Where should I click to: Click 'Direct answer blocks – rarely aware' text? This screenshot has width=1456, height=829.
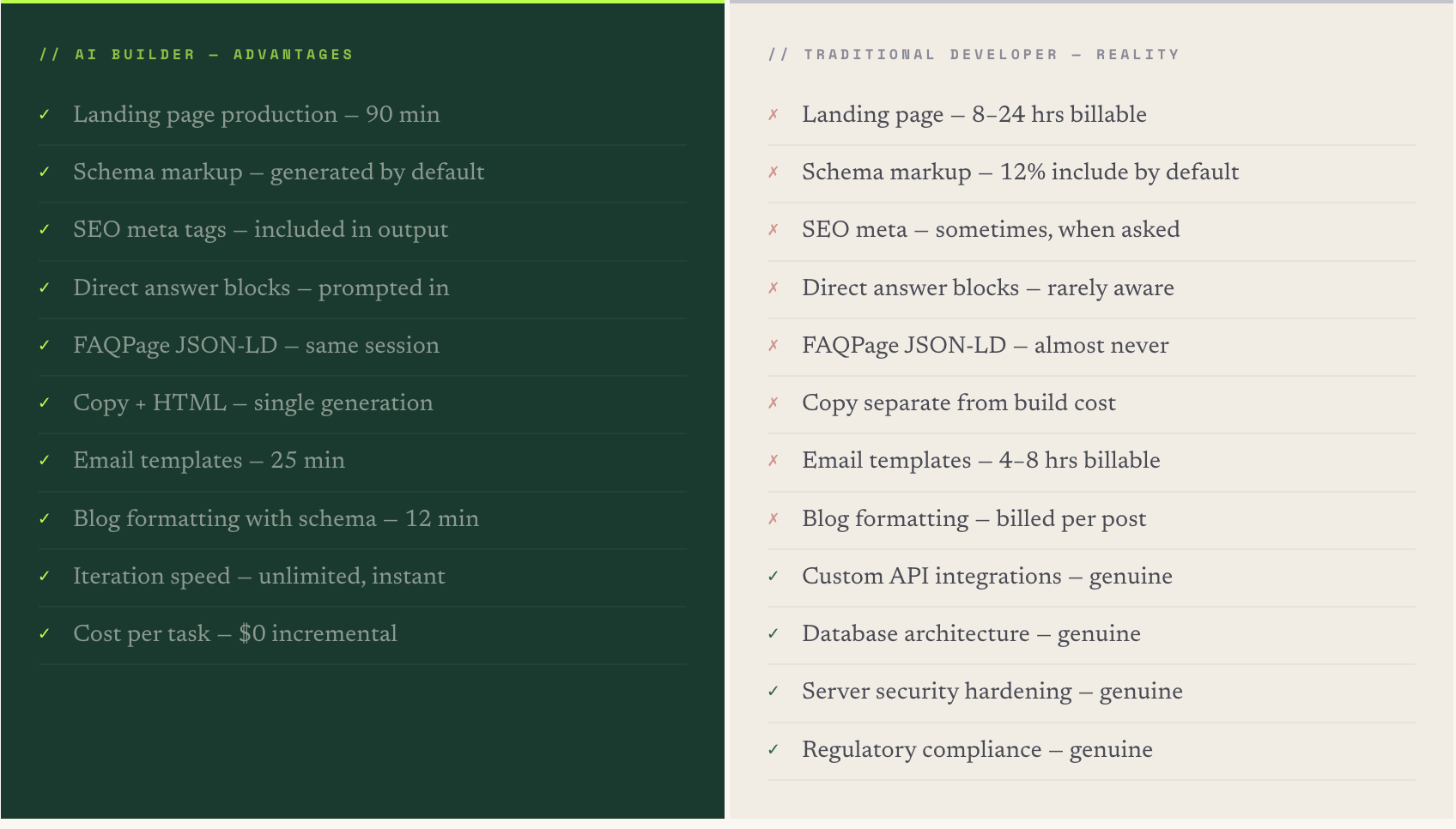tap(987, 288)
